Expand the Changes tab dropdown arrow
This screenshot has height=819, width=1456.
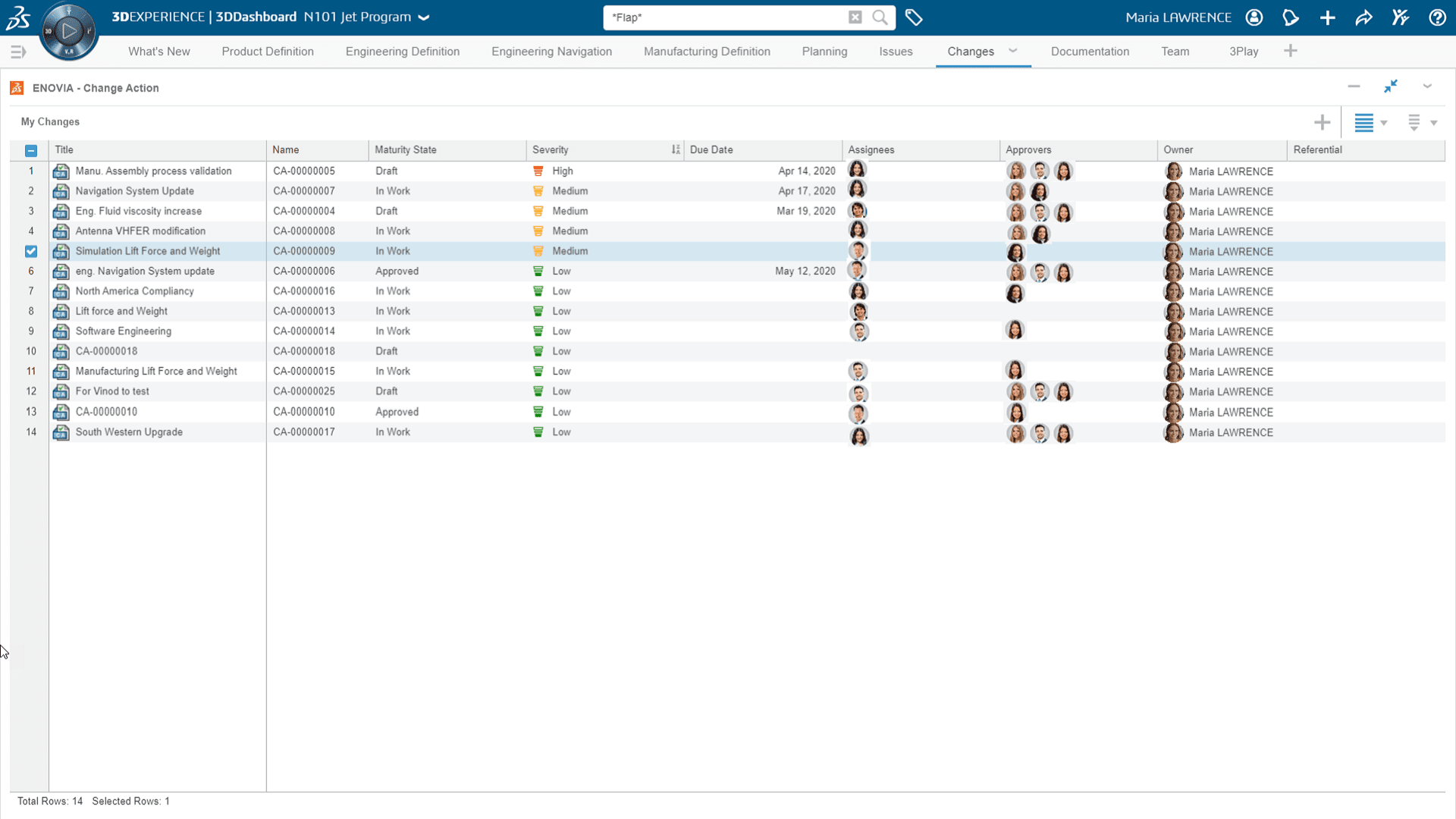pyautogui.click(x=1013, y=51)
